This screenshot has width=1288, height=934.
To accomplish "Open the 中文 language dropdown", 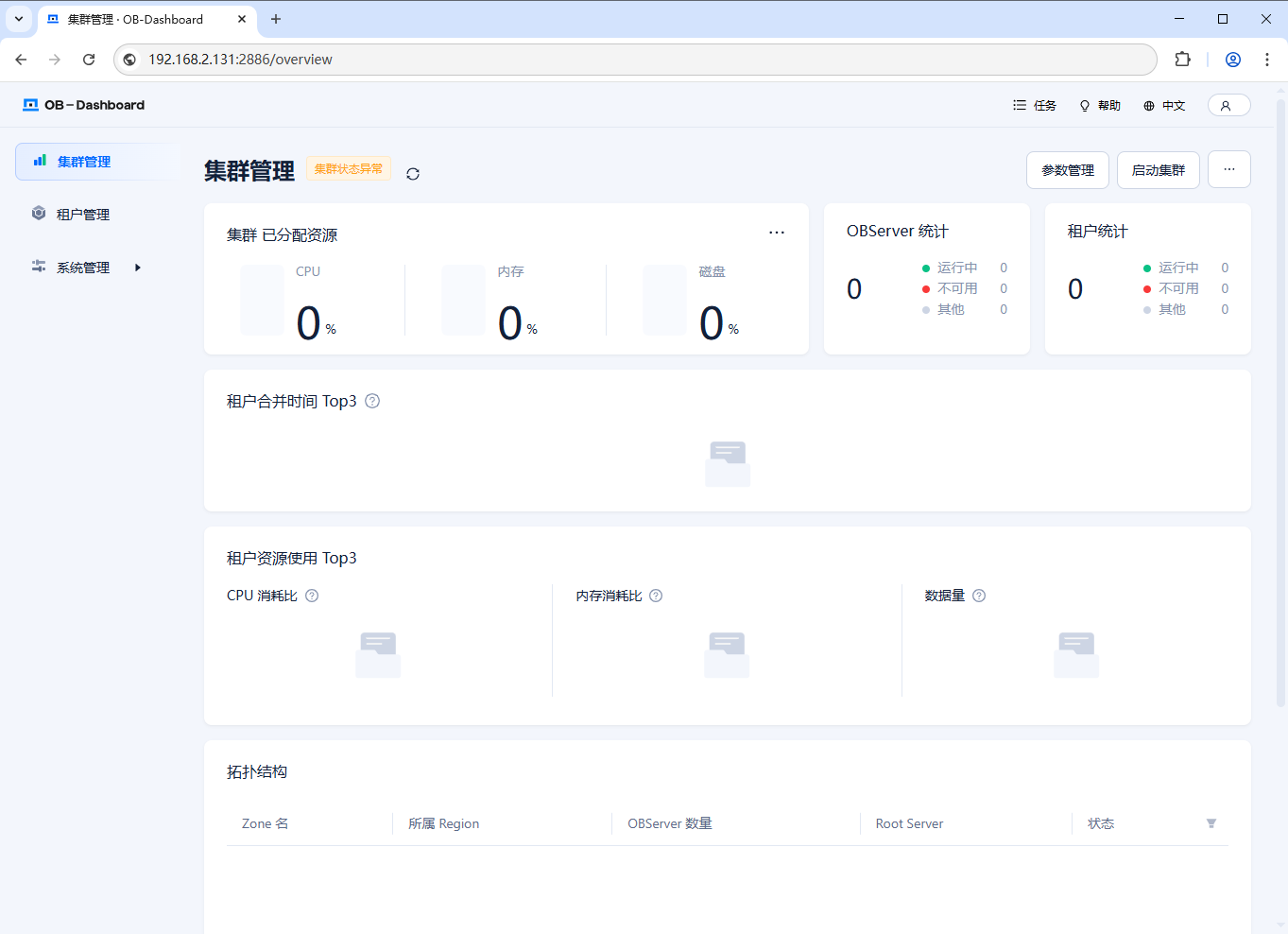I will point(1164,106).
